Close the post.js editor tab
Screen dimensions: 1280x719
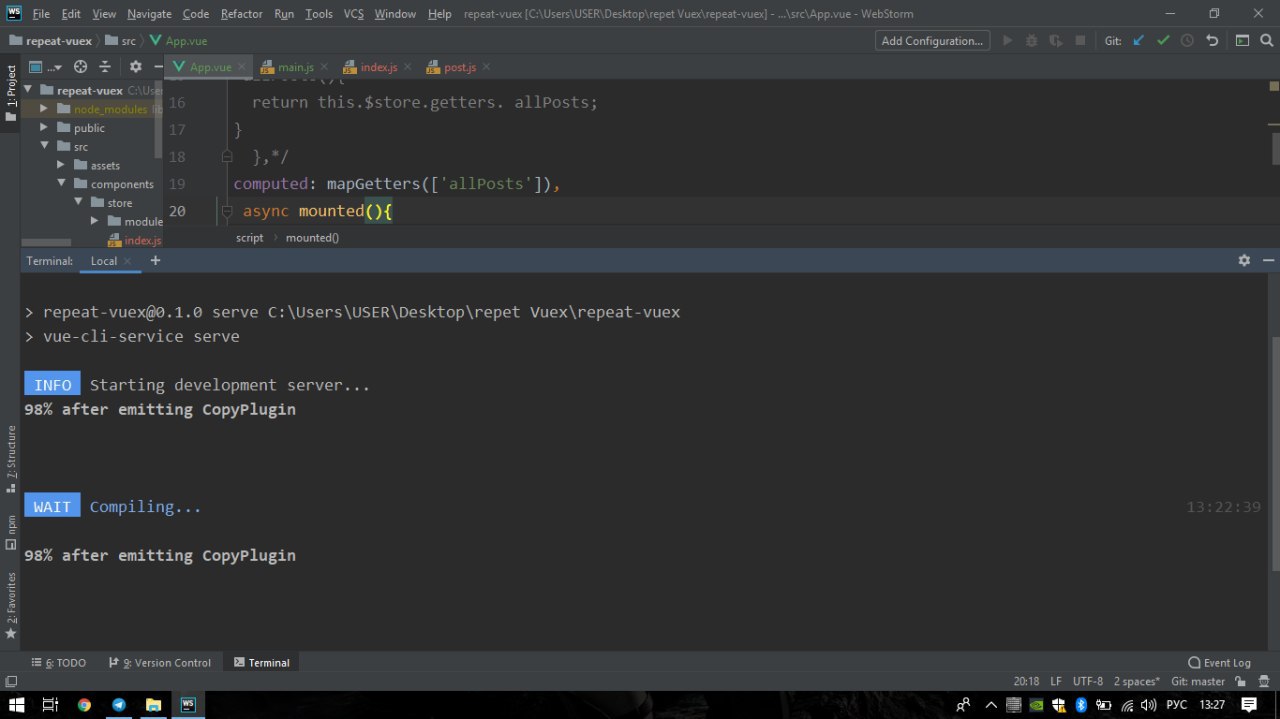point(486,67)
